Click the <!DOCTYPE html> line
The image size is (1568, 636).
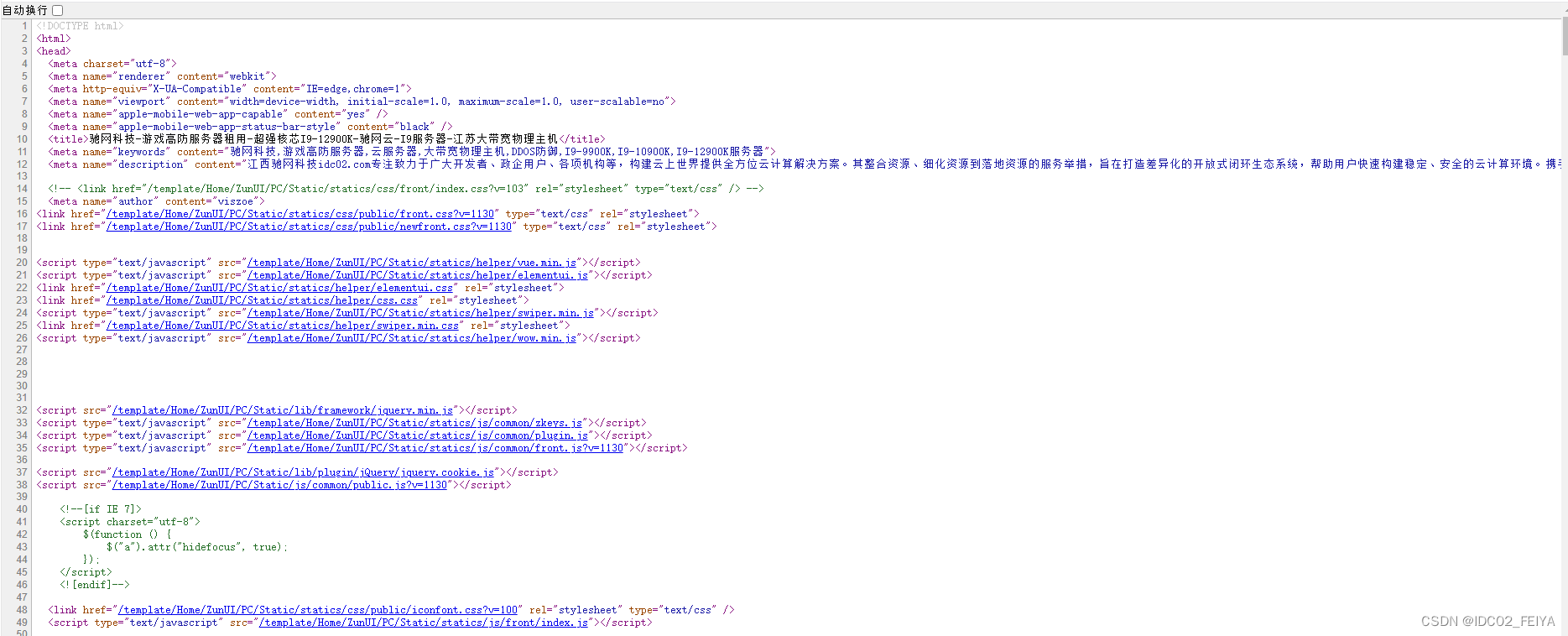[80, 26]
